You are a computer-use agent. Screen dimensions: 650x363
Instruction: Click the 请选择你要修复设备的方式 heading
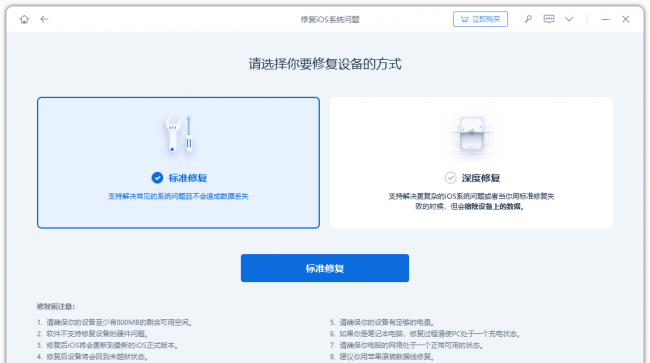click(325, 64)
